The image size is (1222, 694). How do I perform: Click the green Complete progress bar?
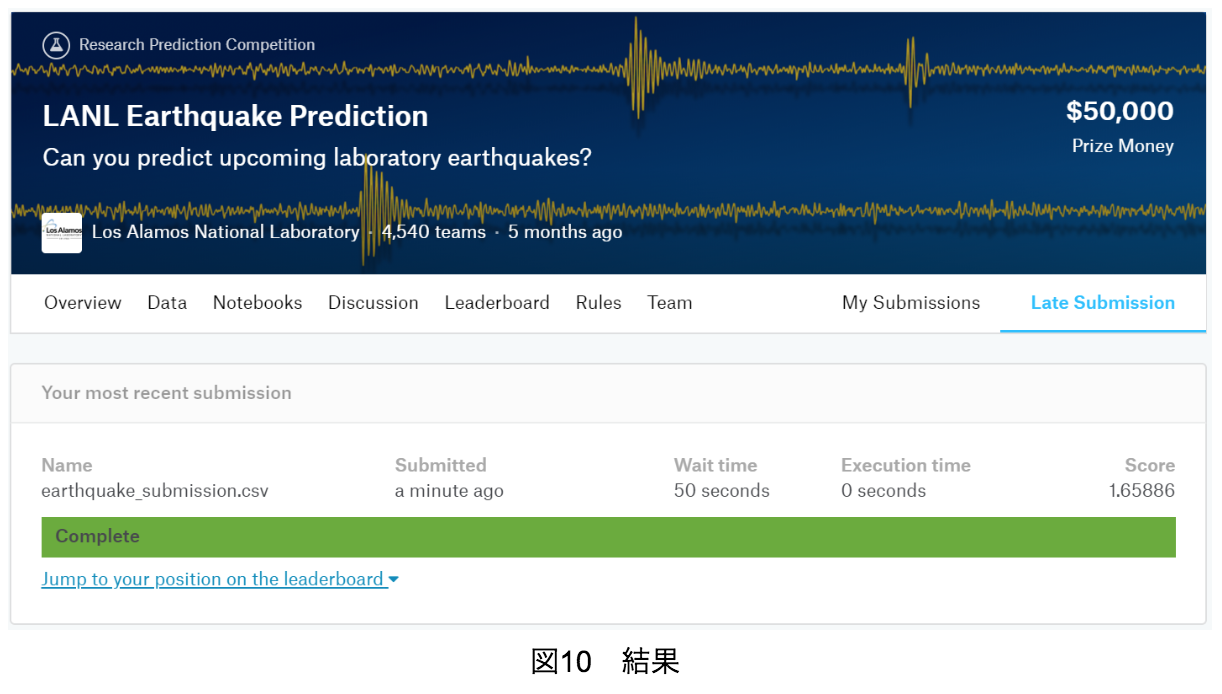click(608, 537)
